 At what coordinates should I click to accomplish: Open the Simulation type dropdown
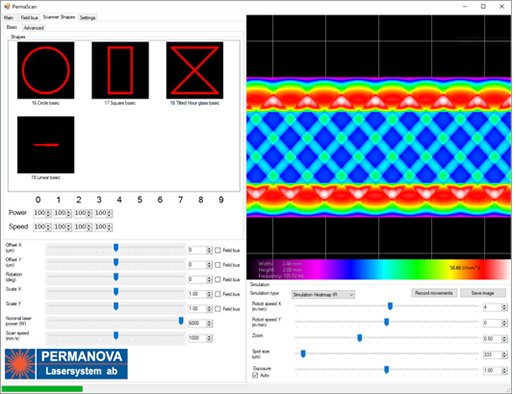tap(323, 294)
